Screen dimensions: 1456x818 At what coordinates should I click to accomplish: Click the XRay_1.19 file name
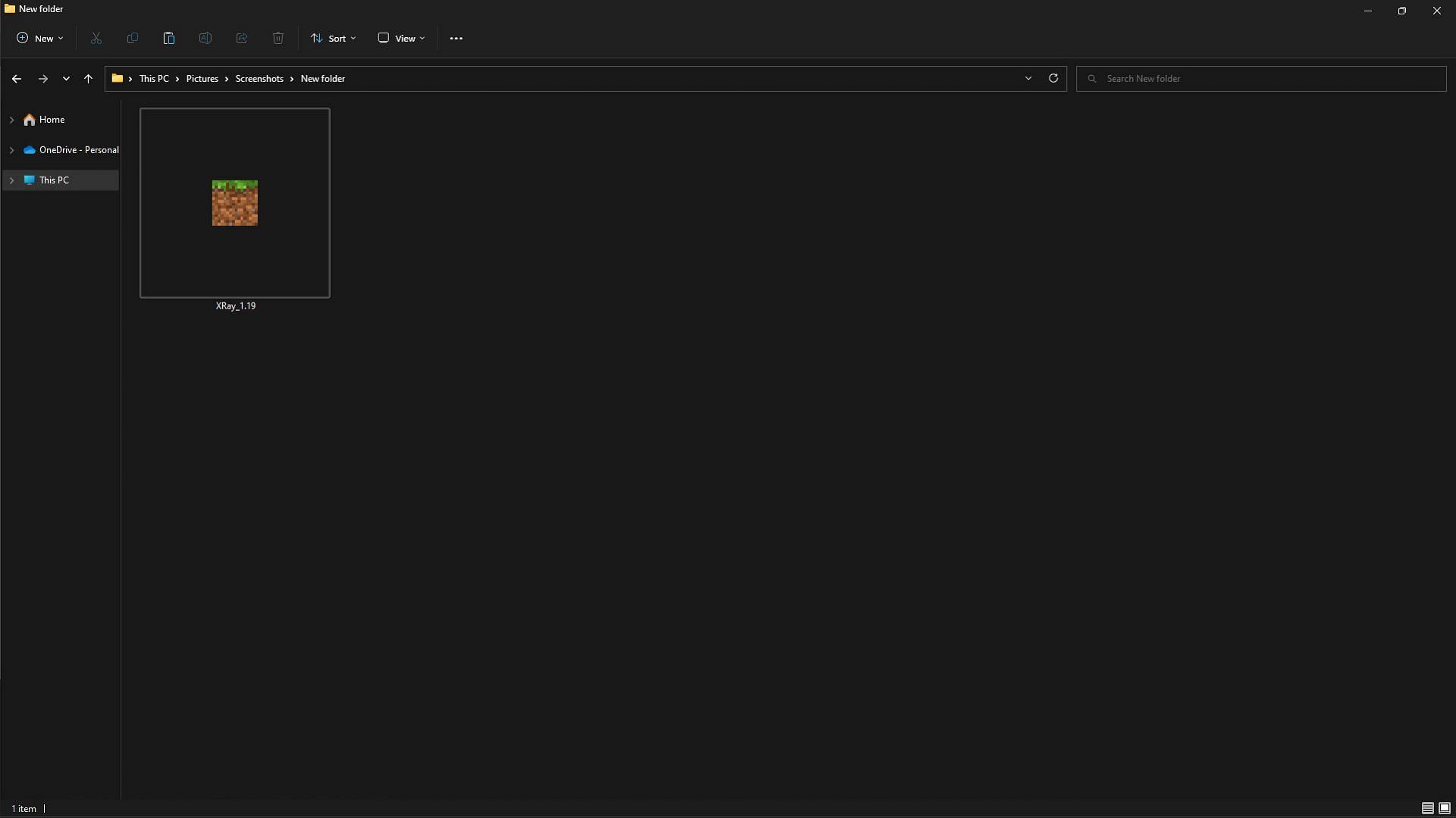click(x=236, y=306)
